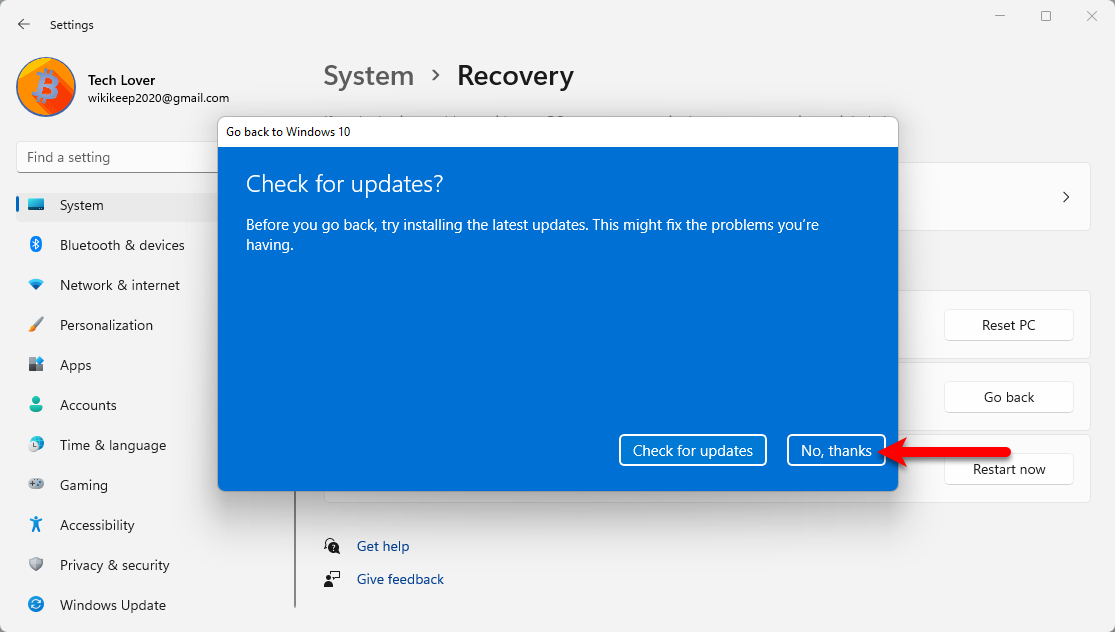
Task: Focus the Find a setting search box
Action: (x=117, y=157)
